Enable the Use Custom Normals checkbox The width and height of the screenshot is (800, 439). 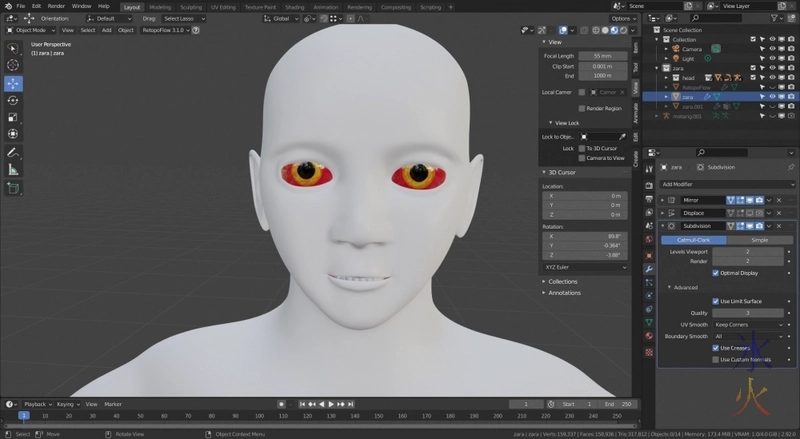point(716,360)
